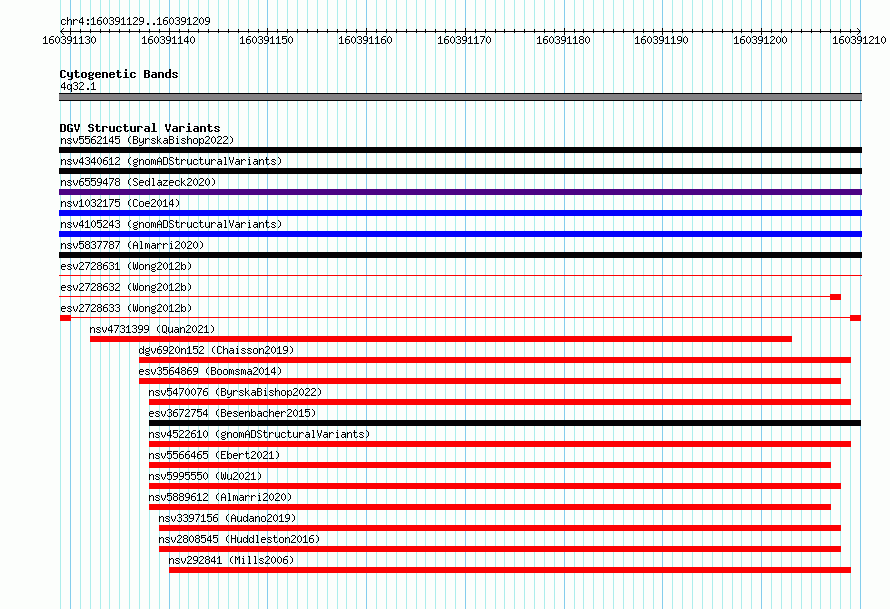
Task: Click ruler position 160391200
Action: 760,40
